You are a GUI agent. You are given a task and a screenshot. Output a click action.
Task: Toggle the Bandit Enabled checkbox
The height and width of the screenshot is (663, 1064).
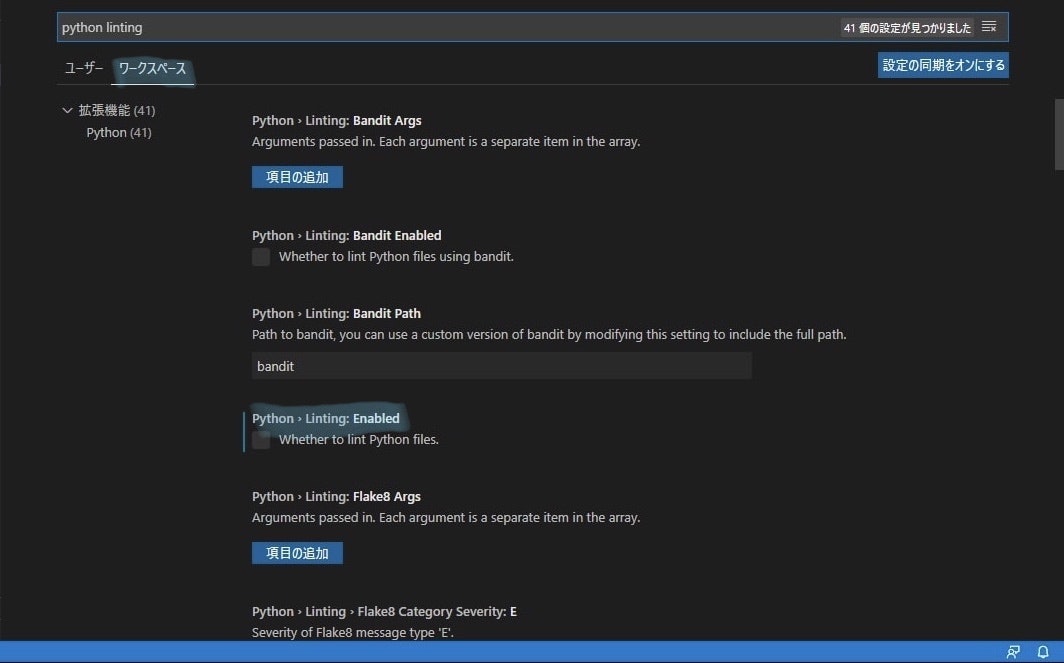(x=261, y=257)
